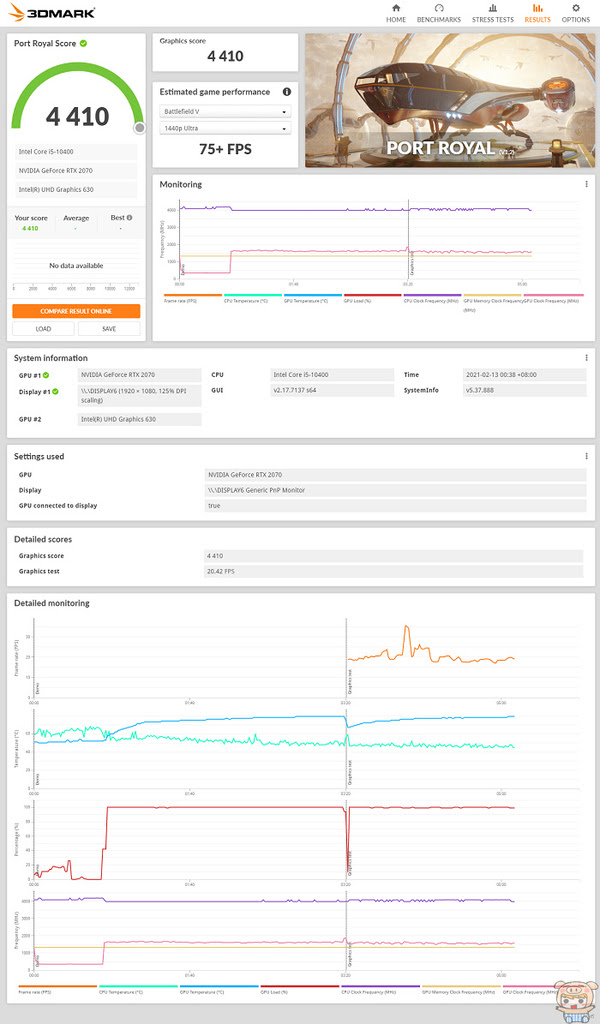The image size is (600, 1024).
Task: Click the score gauge end knob
Action: pos(139,128)
